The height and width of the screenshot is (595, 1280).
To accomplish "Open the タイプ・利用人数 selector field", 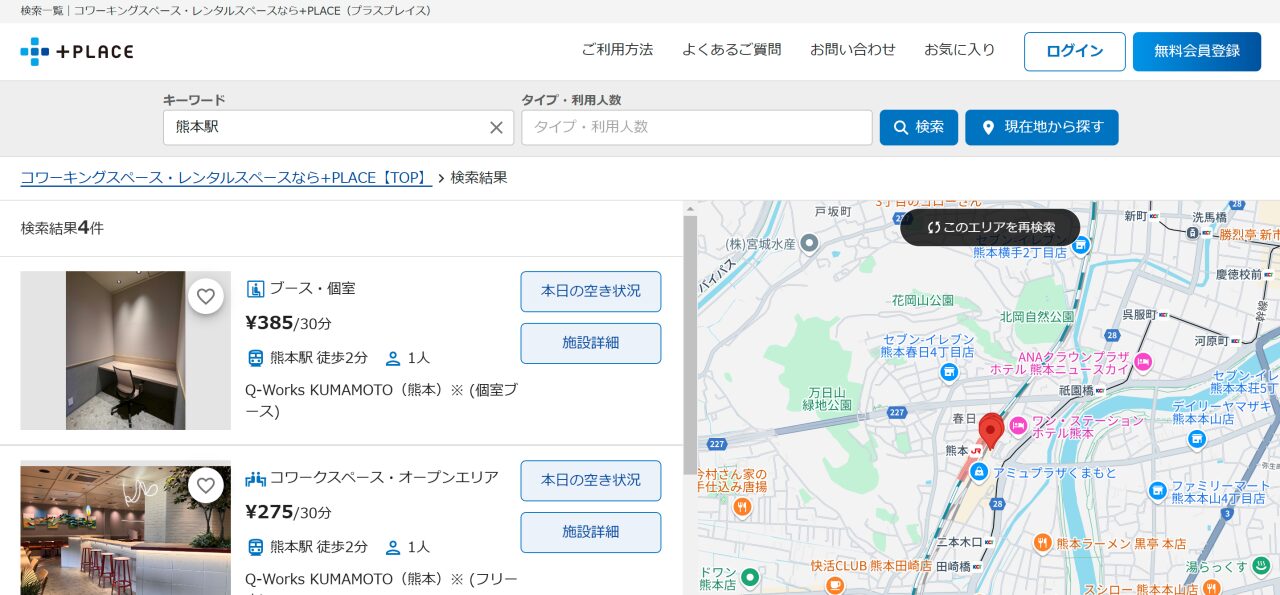I will click(x=697, y=128).
